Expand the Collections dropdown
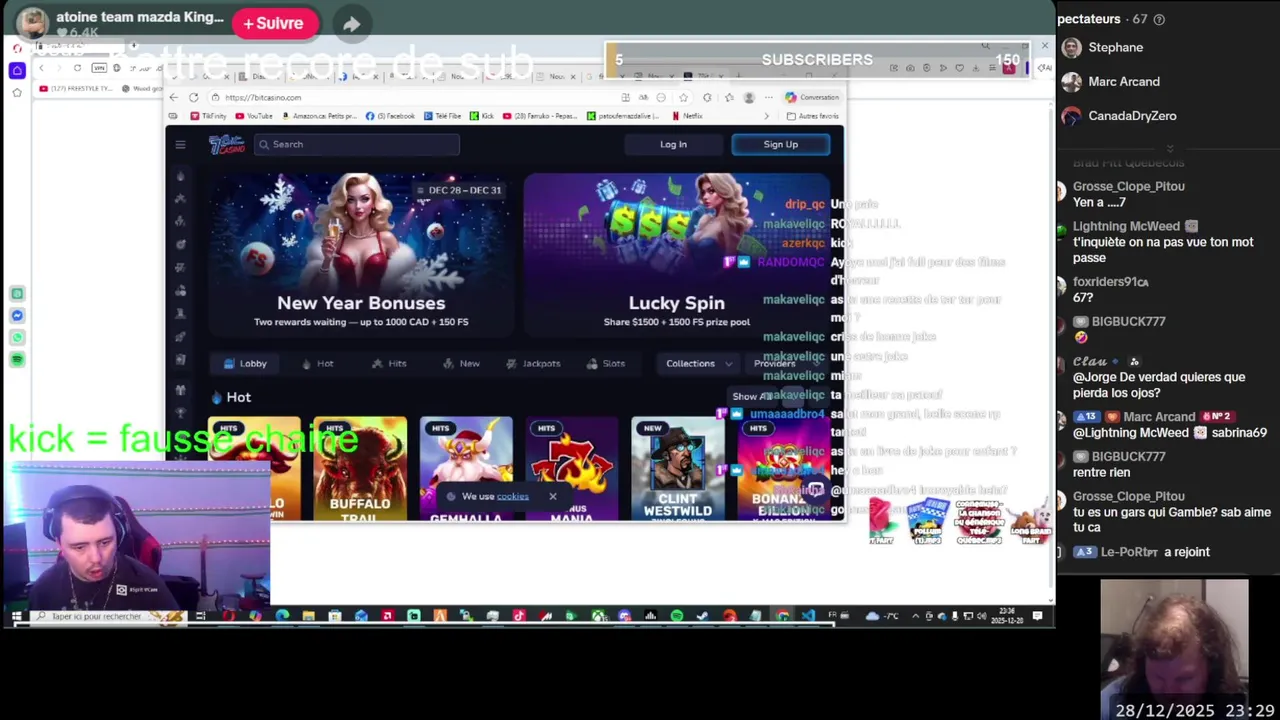Viewport: 1280px width, 720px height. 699,363
